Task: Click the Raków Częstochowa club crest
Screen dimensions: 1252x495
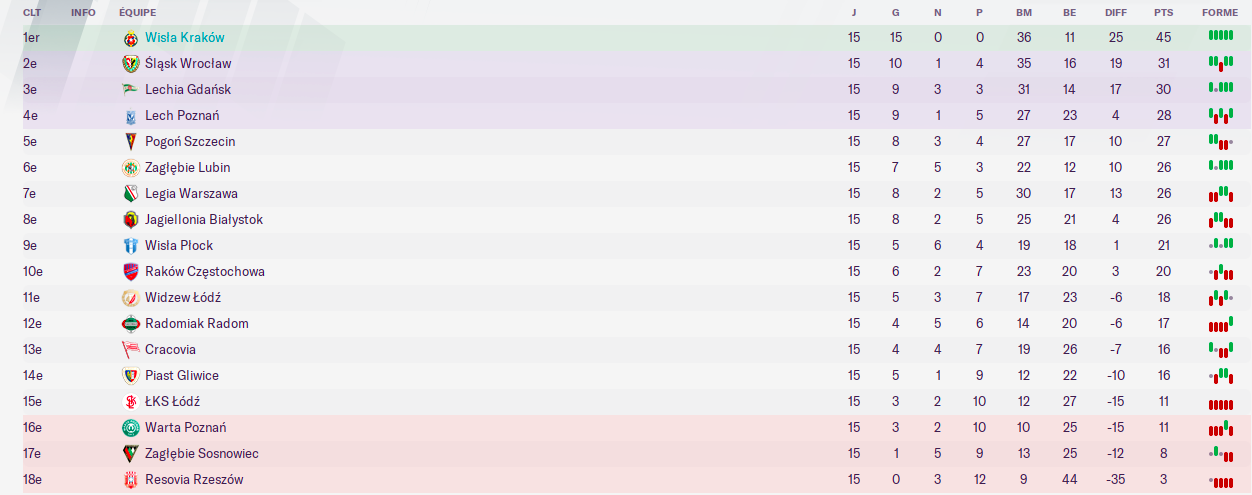Action: click(130, 272)
